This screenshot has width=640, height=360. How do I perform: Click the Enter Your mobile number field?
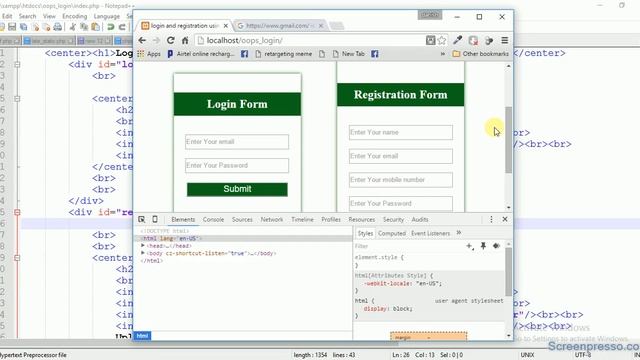tap(401, 180)
